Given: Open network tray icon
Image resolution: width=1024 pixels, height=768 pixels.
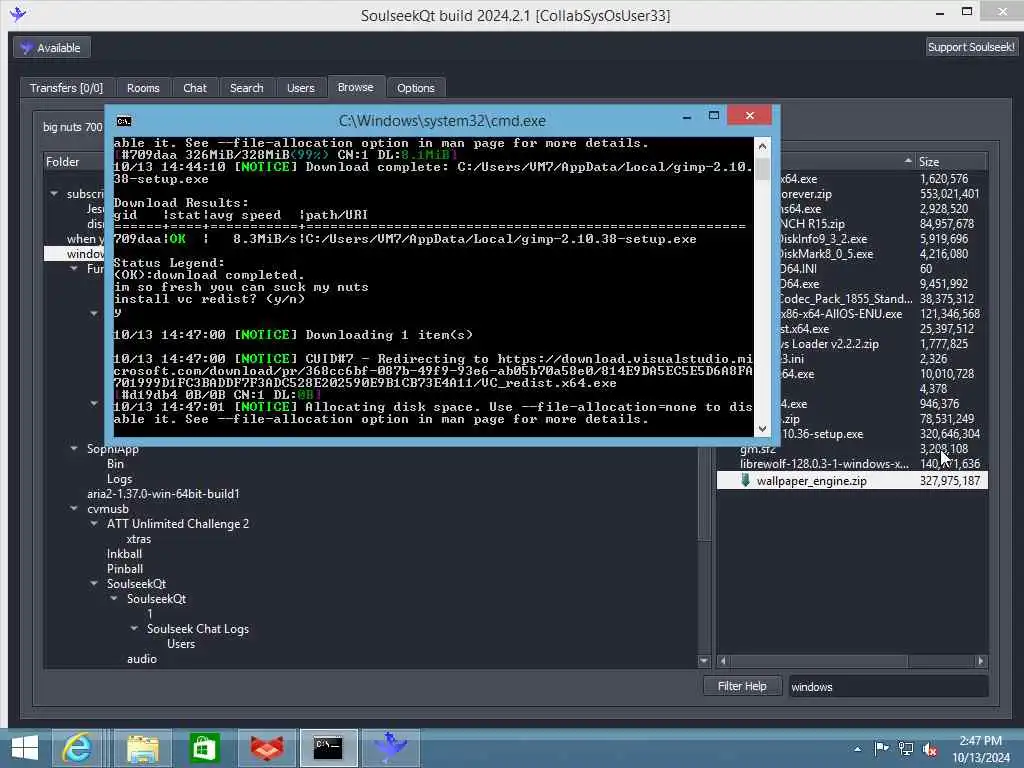Looking at the screenshot, I should (x=906, y=748).
